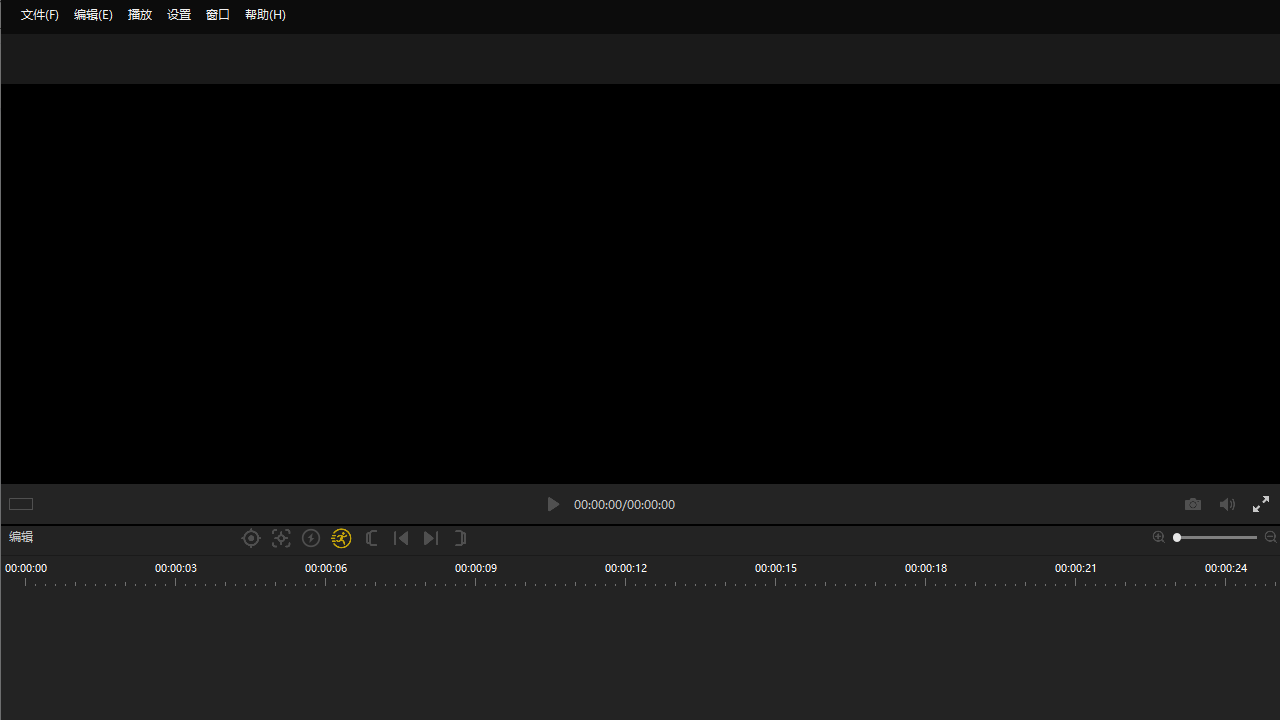This screenshot has width=1280, height=720.
Task: Open the 文件(F) menu
Action: (40, 15)
